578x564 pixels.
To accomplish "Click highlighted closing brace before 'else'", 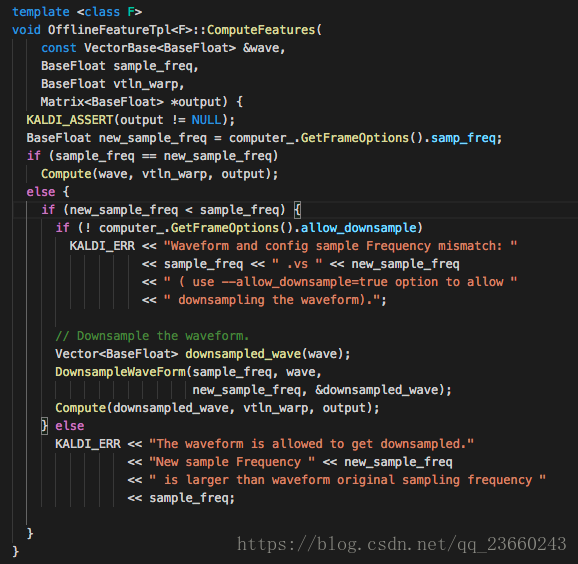I will [44, 426].
